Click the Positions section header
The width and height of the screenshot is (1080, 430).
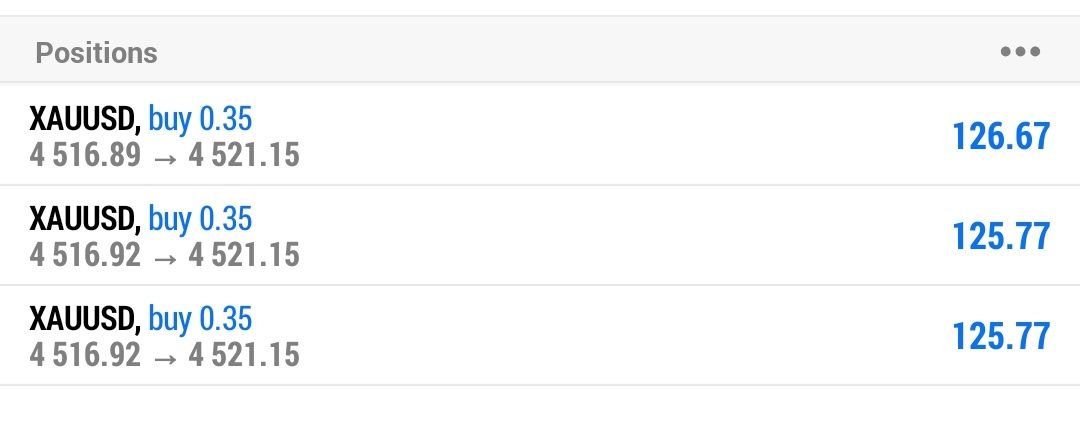pos(97,52)
